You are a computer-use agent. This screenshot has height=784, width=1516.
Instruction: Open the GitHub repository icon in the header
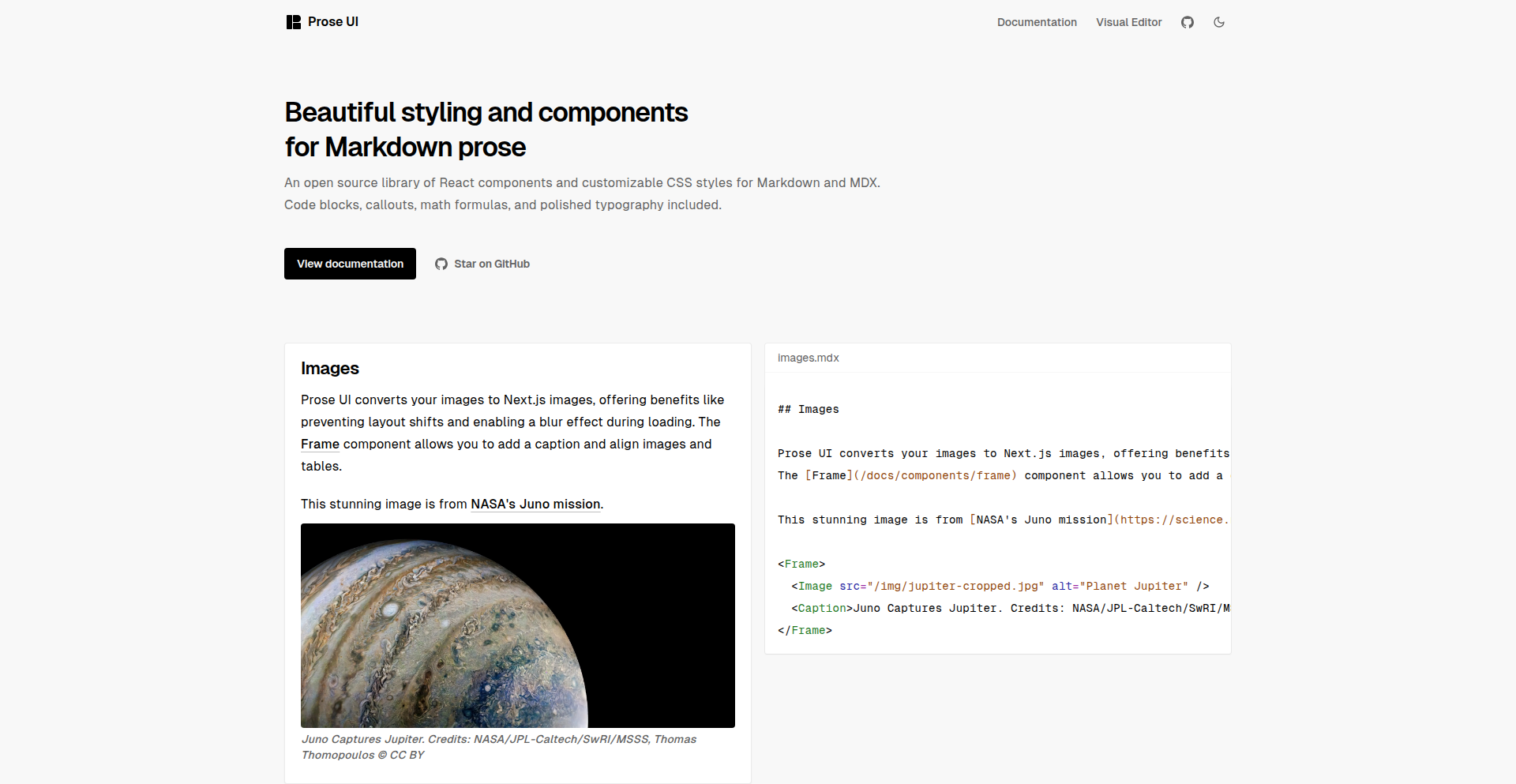[x=1188, y=22]
